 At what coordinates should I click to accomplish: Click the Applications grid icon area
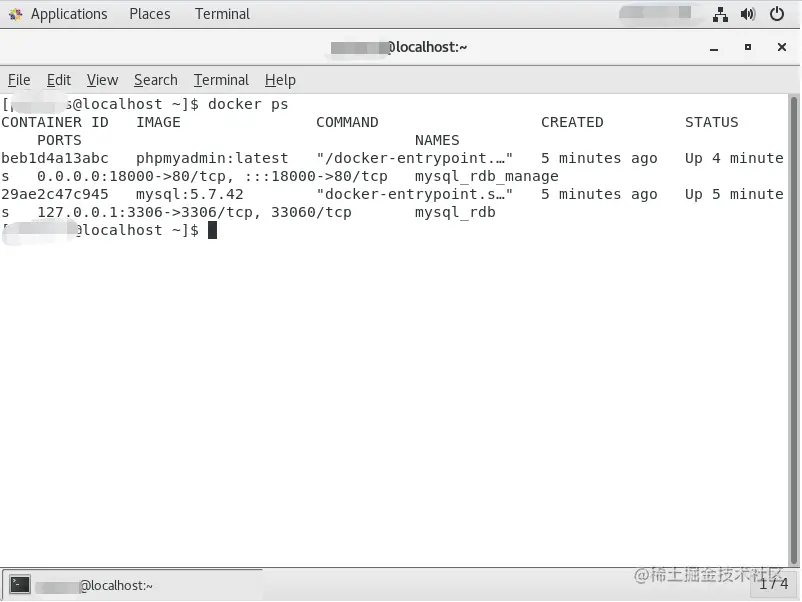click(14, 13)
